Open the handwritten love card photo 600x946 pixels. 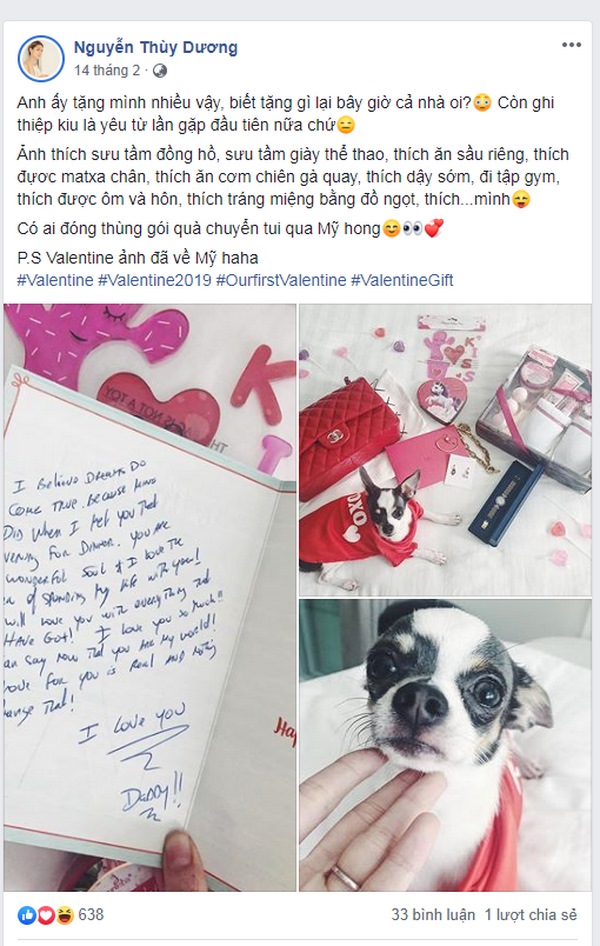[x=150, y=597]
